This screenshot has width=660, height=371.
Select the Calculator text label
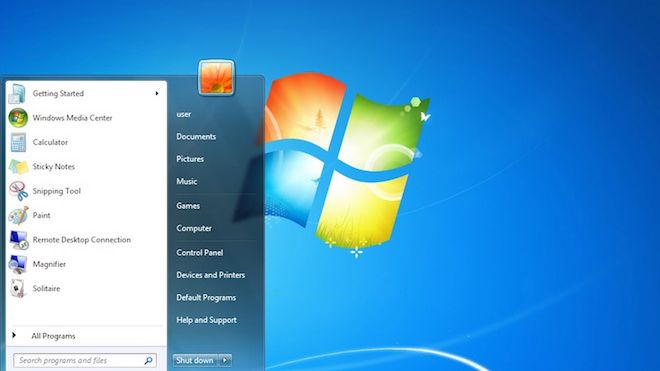coord(50,142)
